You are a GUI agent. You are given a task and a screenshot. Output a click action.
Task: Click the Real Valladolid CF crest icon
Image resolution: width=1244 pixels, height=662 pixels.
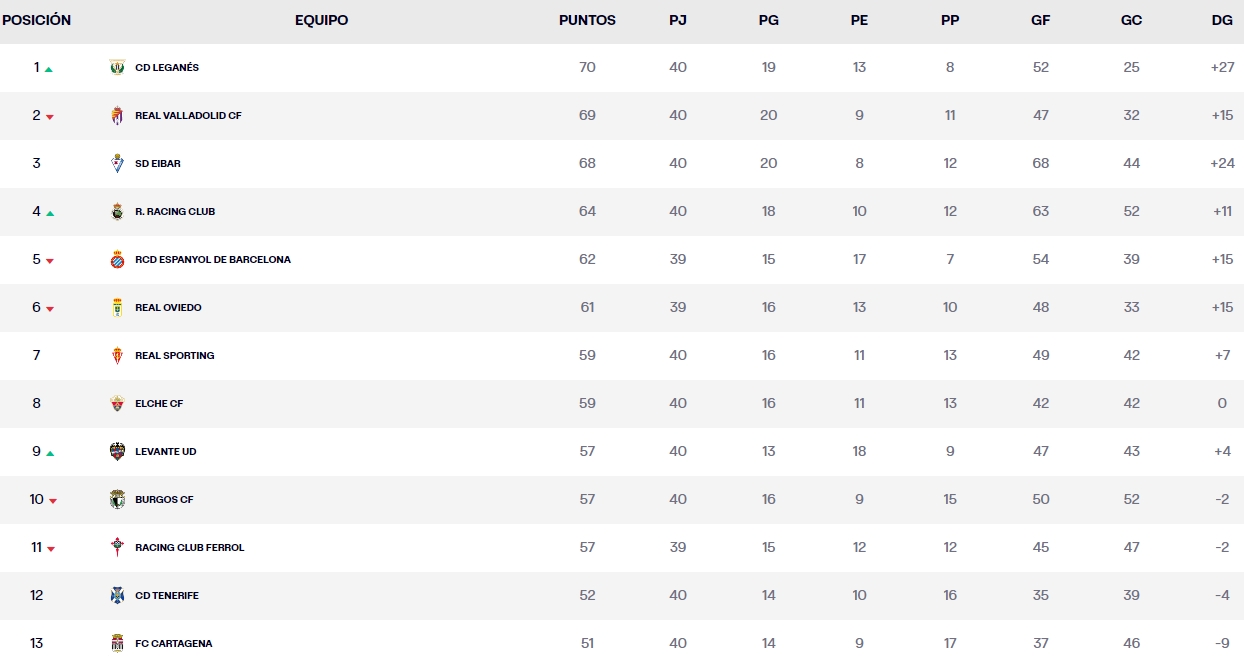pyautogui.click(x=117, y=116)
